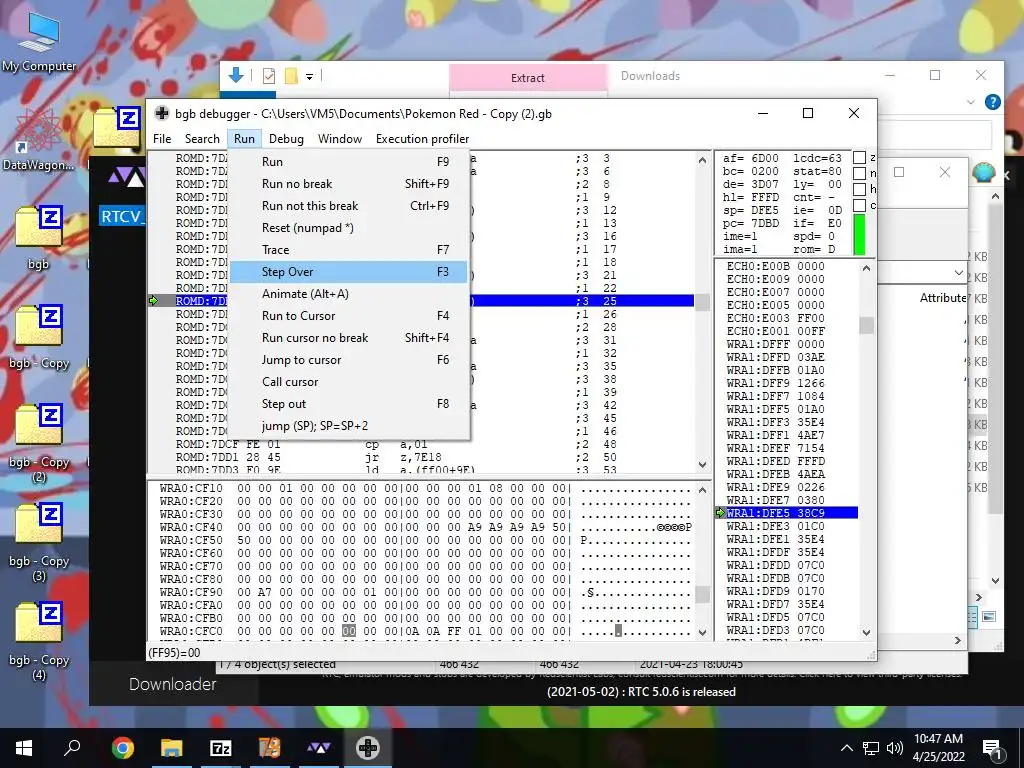Open the Search menu
The image size is (1024, 768).
click(x=202, y=138)
